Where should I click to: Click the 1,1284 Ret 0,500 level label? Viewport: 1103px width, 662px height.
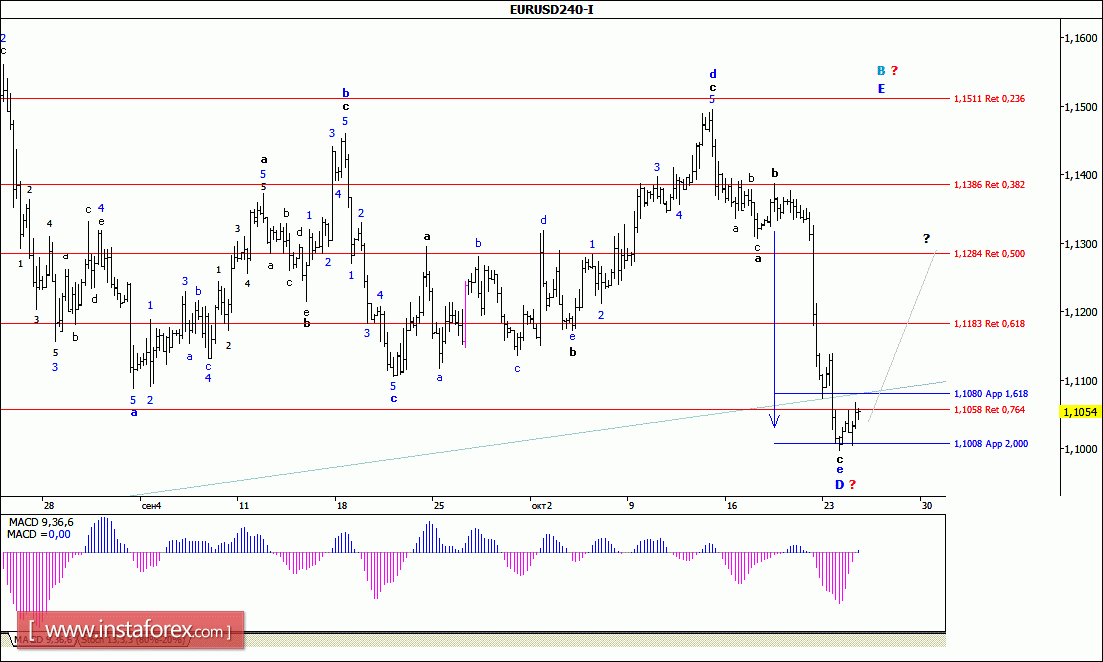[x=990, y=254]
